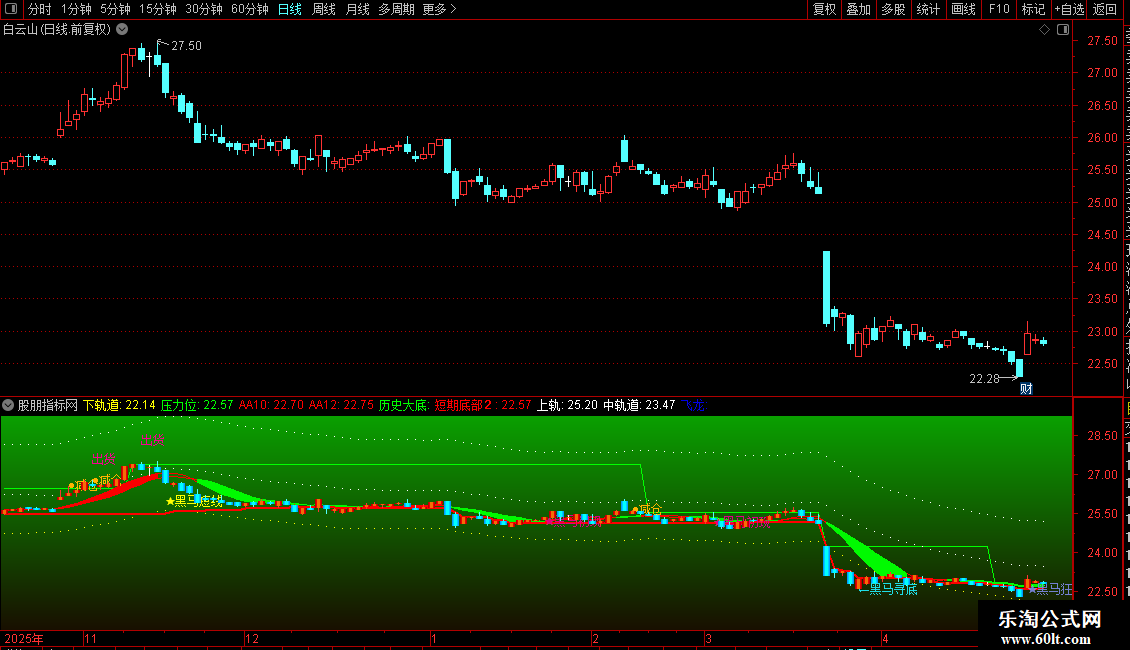Click the 多股 multi-stock button

893,9
